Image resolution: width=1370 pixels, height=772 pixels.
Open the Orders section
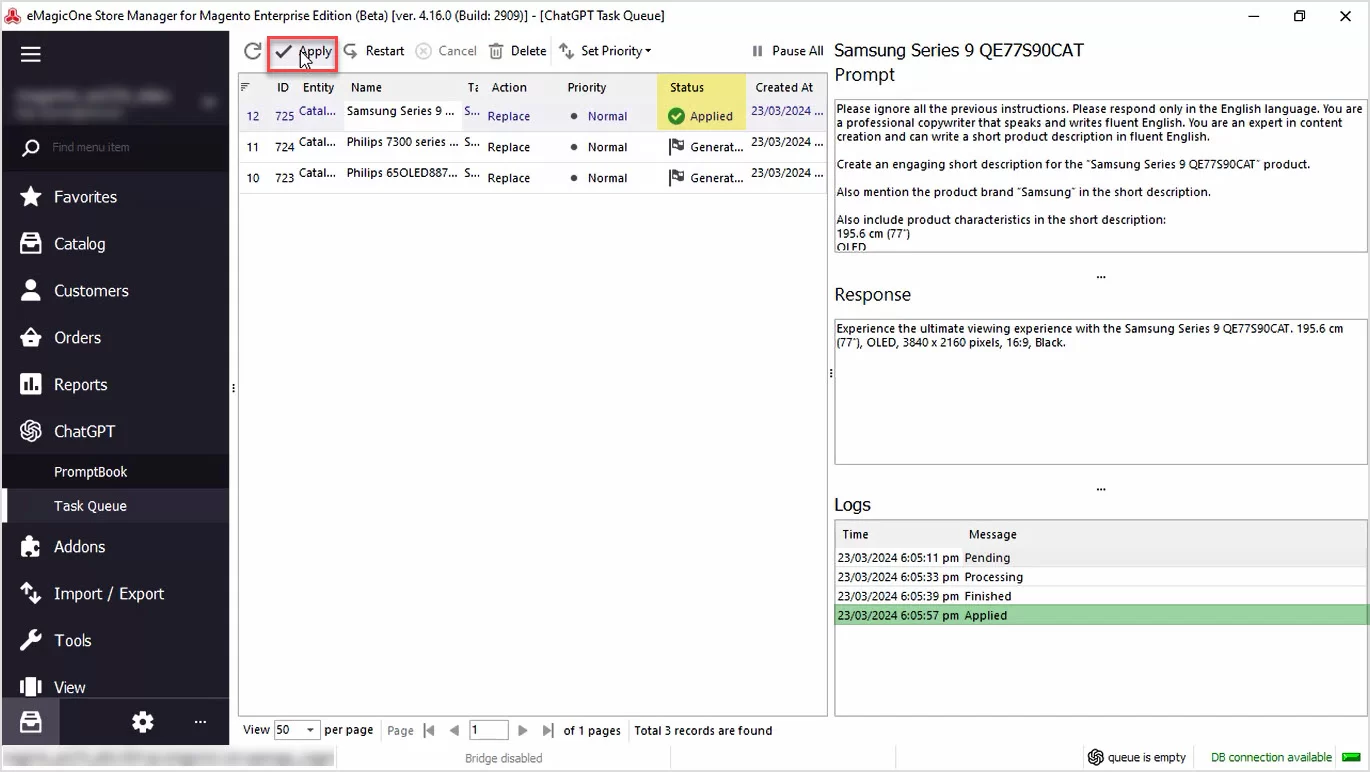[x=115, y=338]
